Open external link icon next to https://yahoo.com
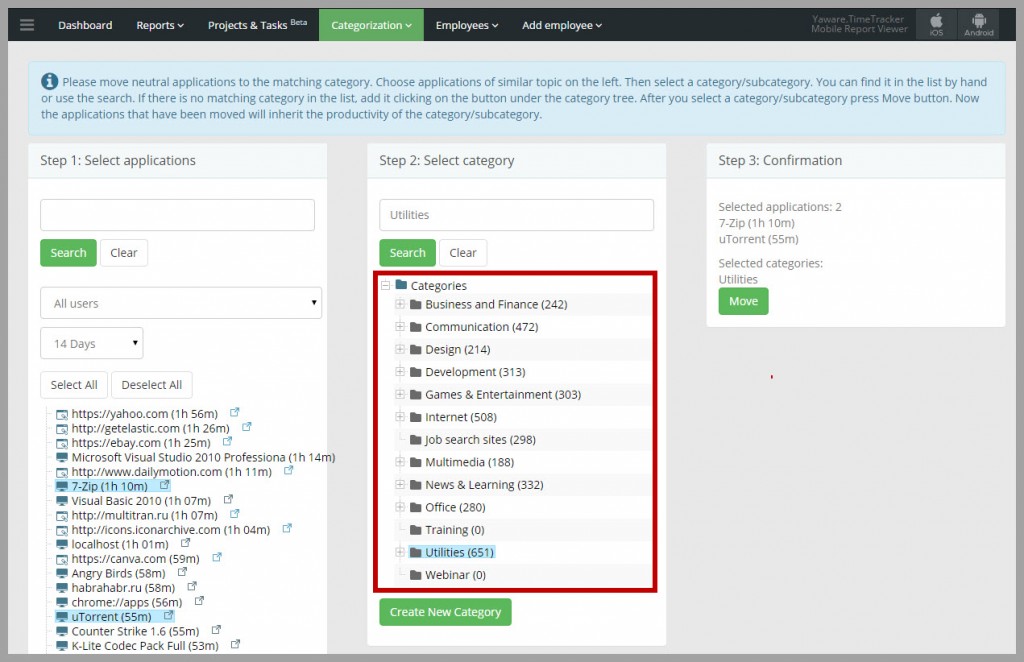The image size is (1024, 662). click(234, 413)
